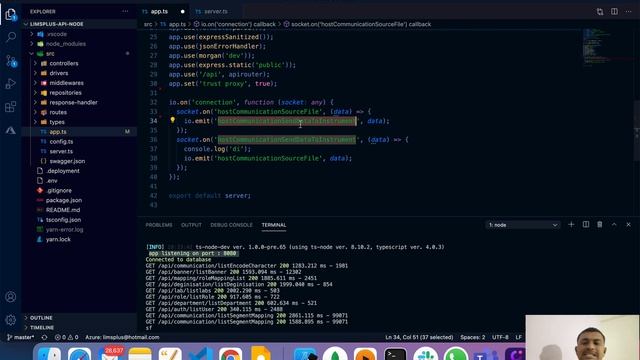Viewport: 640px width, 360px height.
Task: Split the terminal panel
Action: (x=586, y=224)
